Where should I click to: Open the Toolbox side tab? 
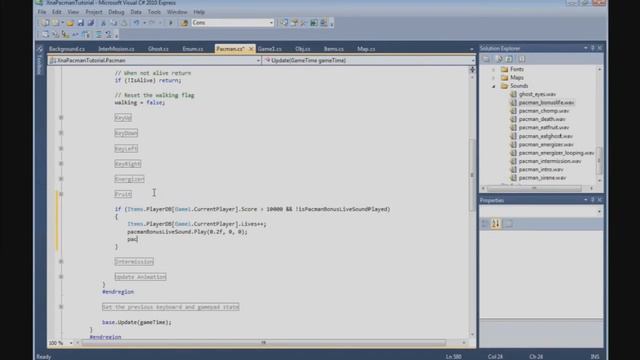pyautogui.click(x=40, y=60)
